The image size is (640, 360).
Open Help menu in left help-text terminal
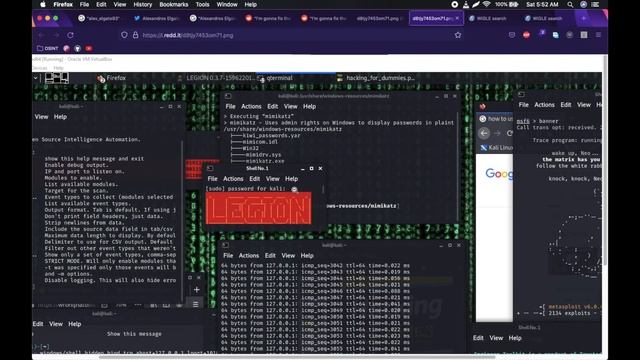60,116
